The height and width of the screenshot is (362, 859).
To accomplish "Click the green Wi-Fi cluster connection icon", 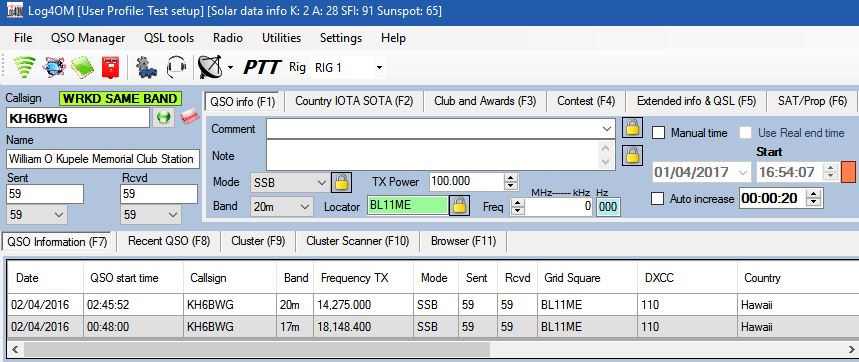I will click(24, 67).
